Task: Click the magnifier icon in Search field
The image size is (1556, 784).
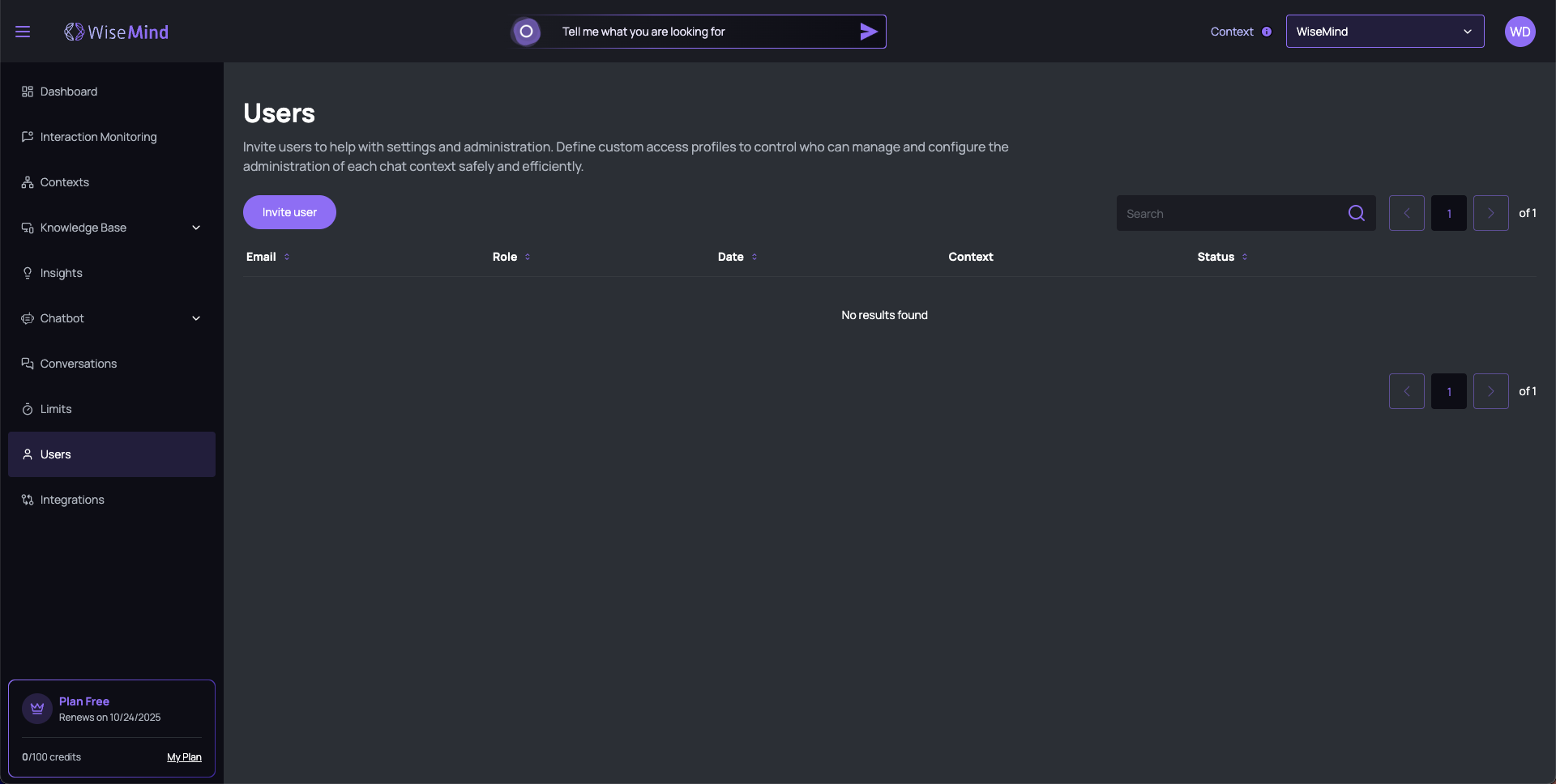Action: [x=1356, y=213]
